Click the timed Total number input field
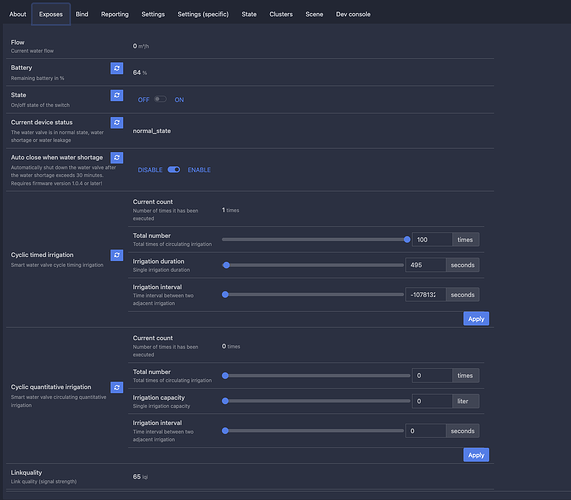This screenshot has width=571, height=500. 432,240
